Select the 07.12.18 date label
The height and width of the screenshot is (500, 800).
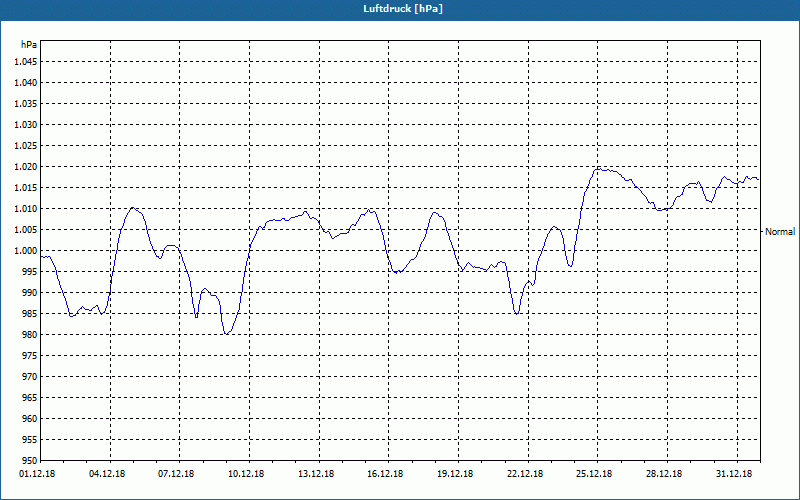click(176, 474)
